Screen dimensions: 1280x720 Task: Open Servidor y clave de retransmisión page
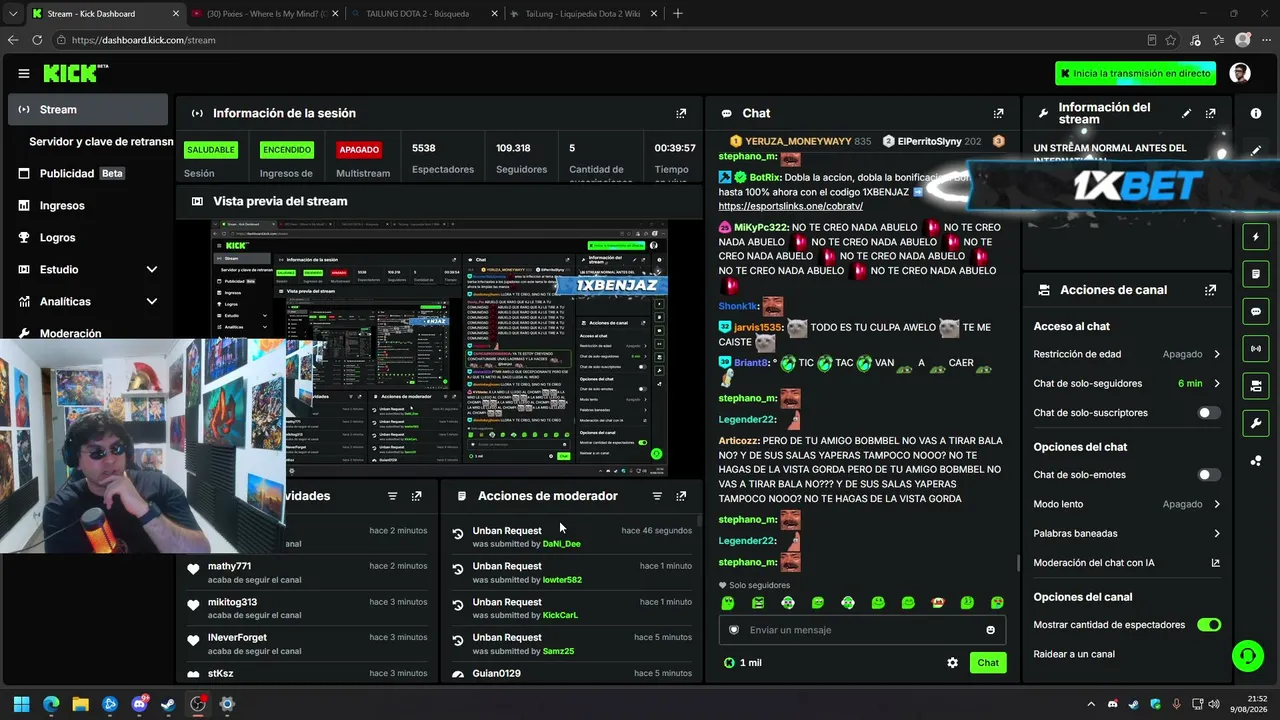101,142
